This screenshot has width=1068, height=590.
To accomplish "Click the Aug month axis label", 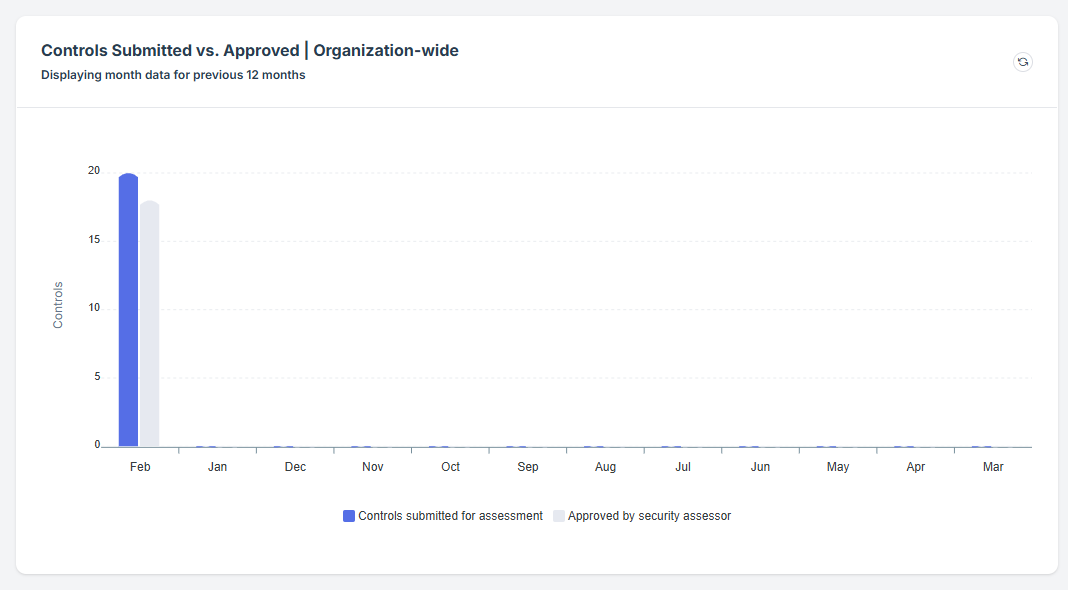I will pos(605,467).
